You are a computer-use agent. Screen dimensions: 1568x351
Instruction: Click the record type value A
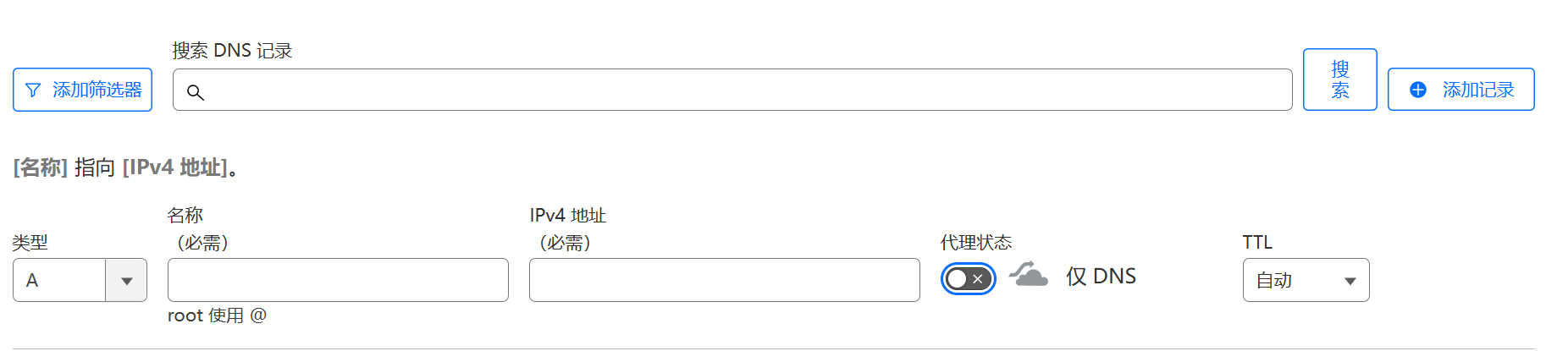point(32,281)
